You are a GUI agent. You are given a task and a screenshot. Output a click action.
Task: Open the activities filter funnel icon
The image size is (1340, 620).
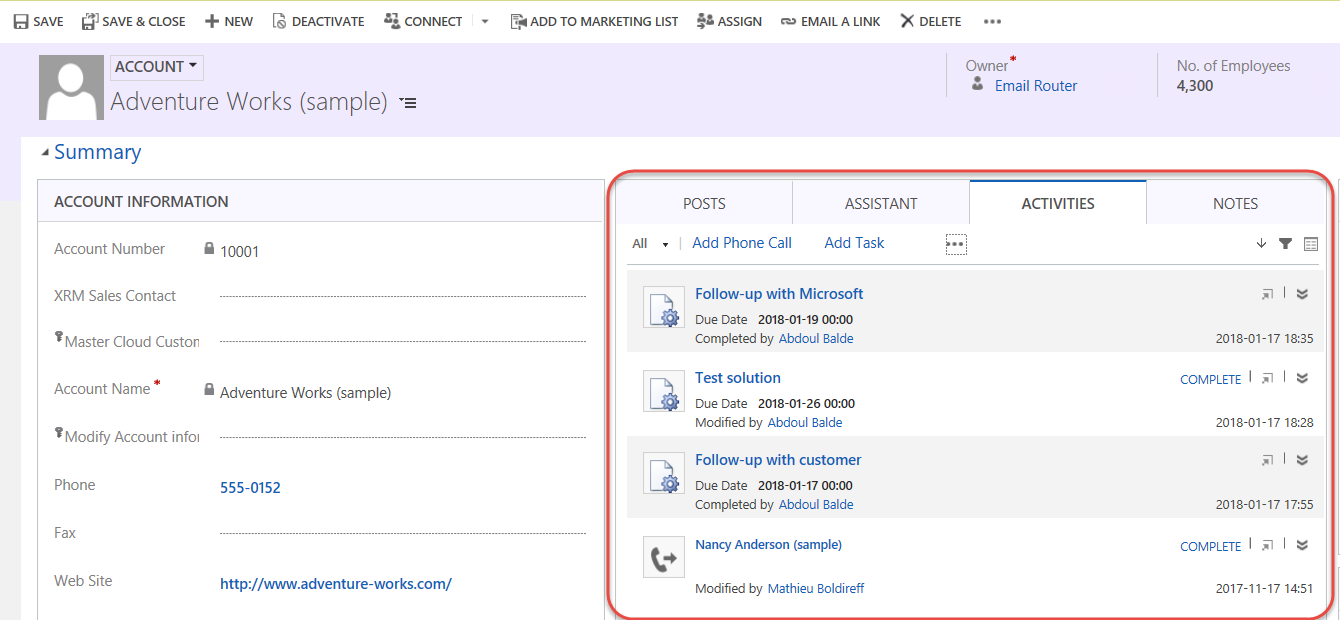click(x=1286, y=244)
